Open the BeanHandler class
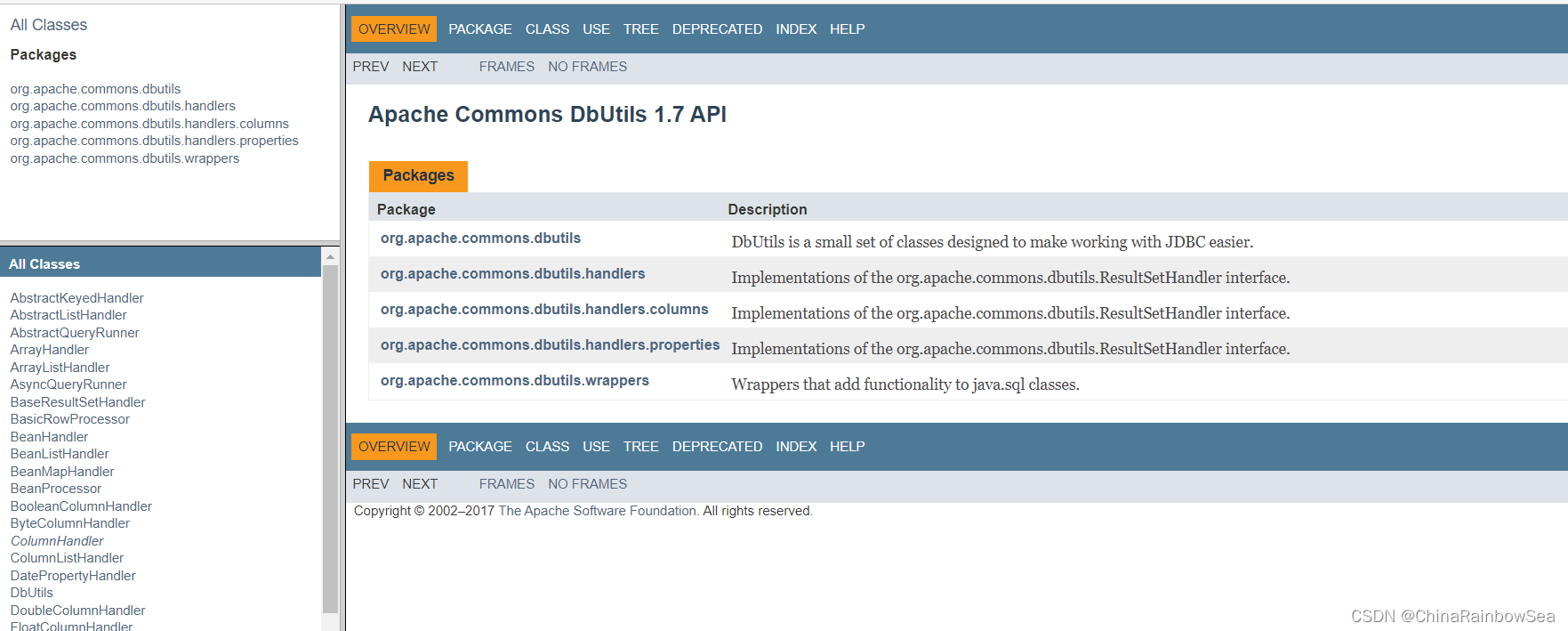 [49, 437]
